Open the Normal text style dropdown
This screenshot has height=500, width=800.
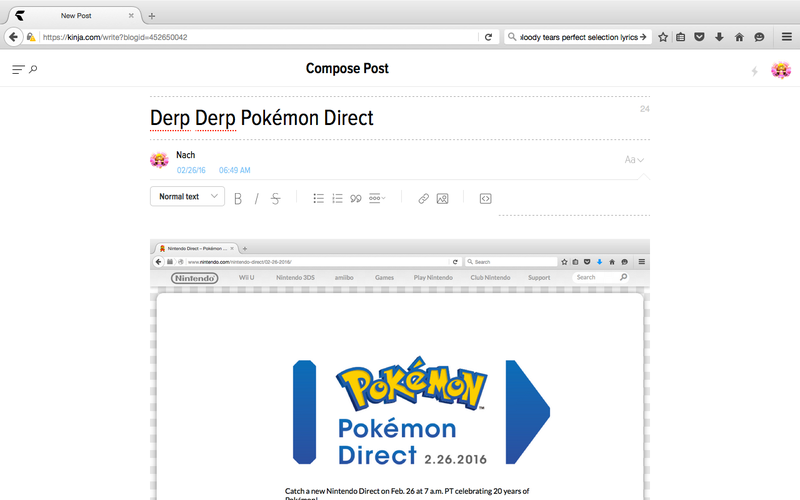187,196
